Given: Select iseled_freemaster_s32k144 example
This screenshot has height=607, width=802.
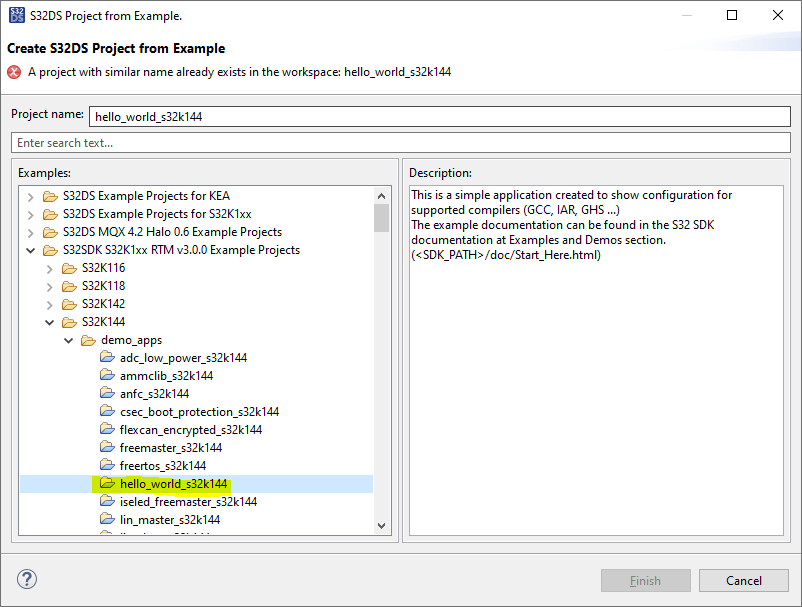Looking at the screenshot, I should [188, 502].
